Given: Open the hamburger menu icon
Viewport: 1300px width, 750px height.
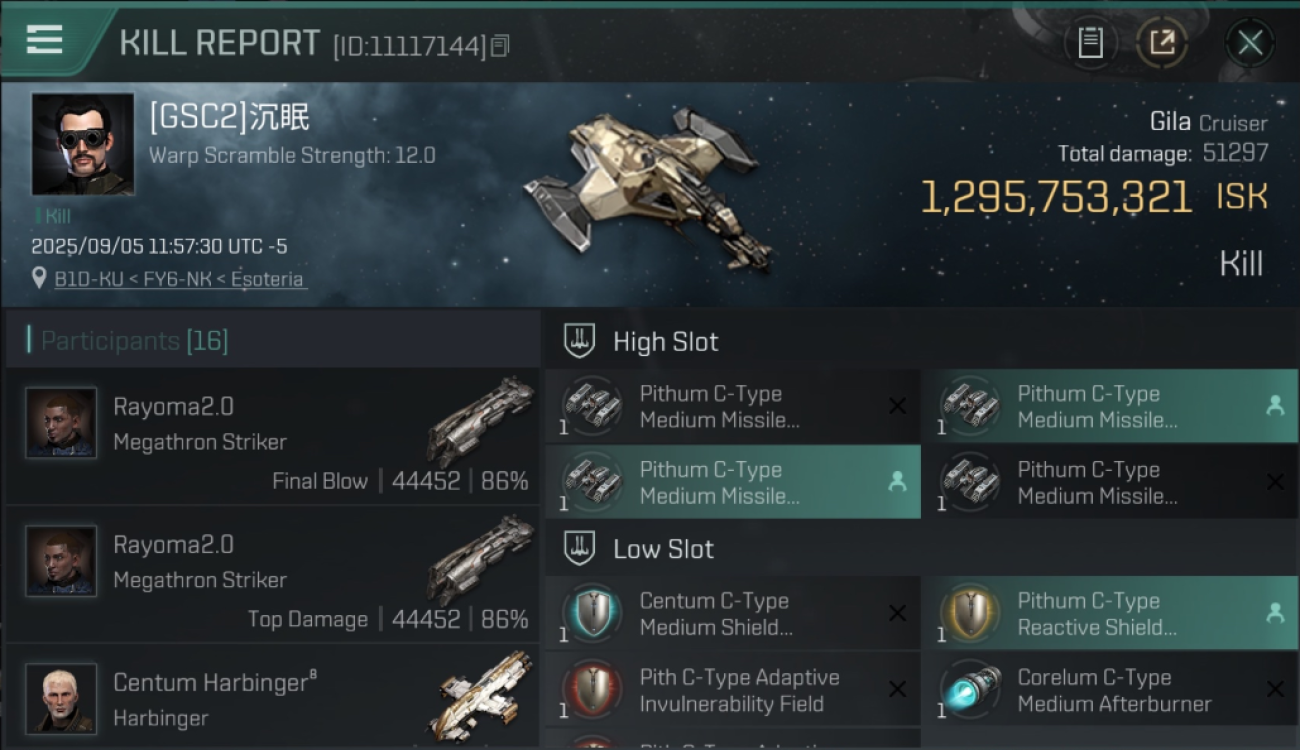Looking at the screenshot, I should pyautogui.click(x=44, y=40).
